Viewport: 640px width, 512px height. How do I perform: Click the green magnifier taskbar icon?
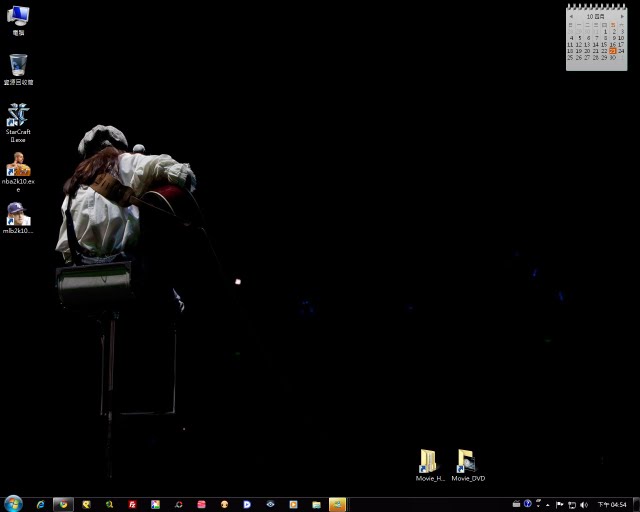(109, 505)
